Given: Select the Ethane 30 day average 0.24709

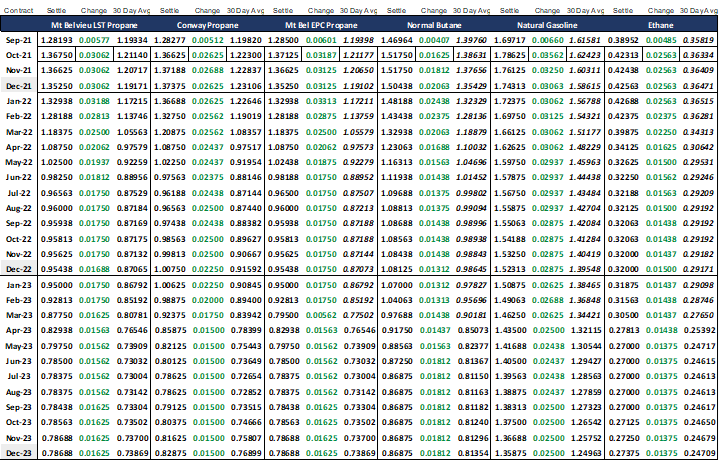Looking at the screenshot, I should tap(699, 453).
